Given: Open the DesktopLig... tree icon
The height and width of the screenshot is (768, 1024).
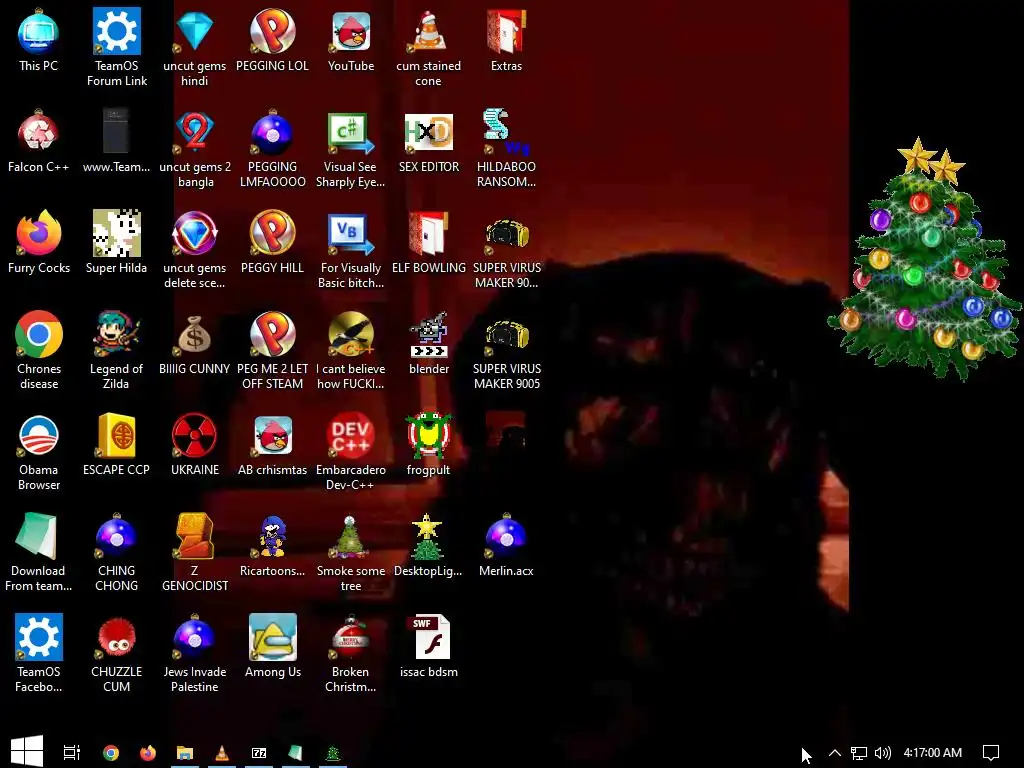Looking at the screenshot, I should [428, 547].
